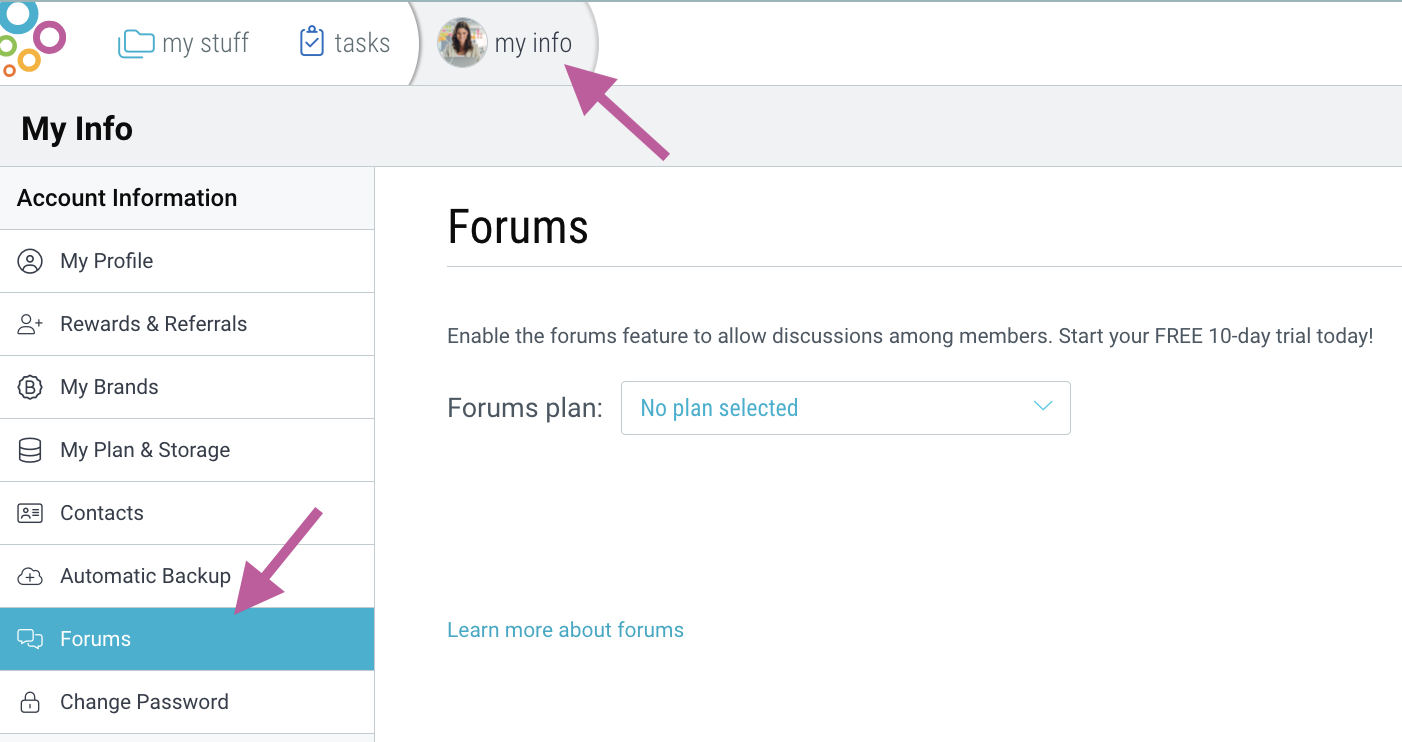Click the my stuff folder icon
This screenshot has width=1402, height=742.
[136, 43]
